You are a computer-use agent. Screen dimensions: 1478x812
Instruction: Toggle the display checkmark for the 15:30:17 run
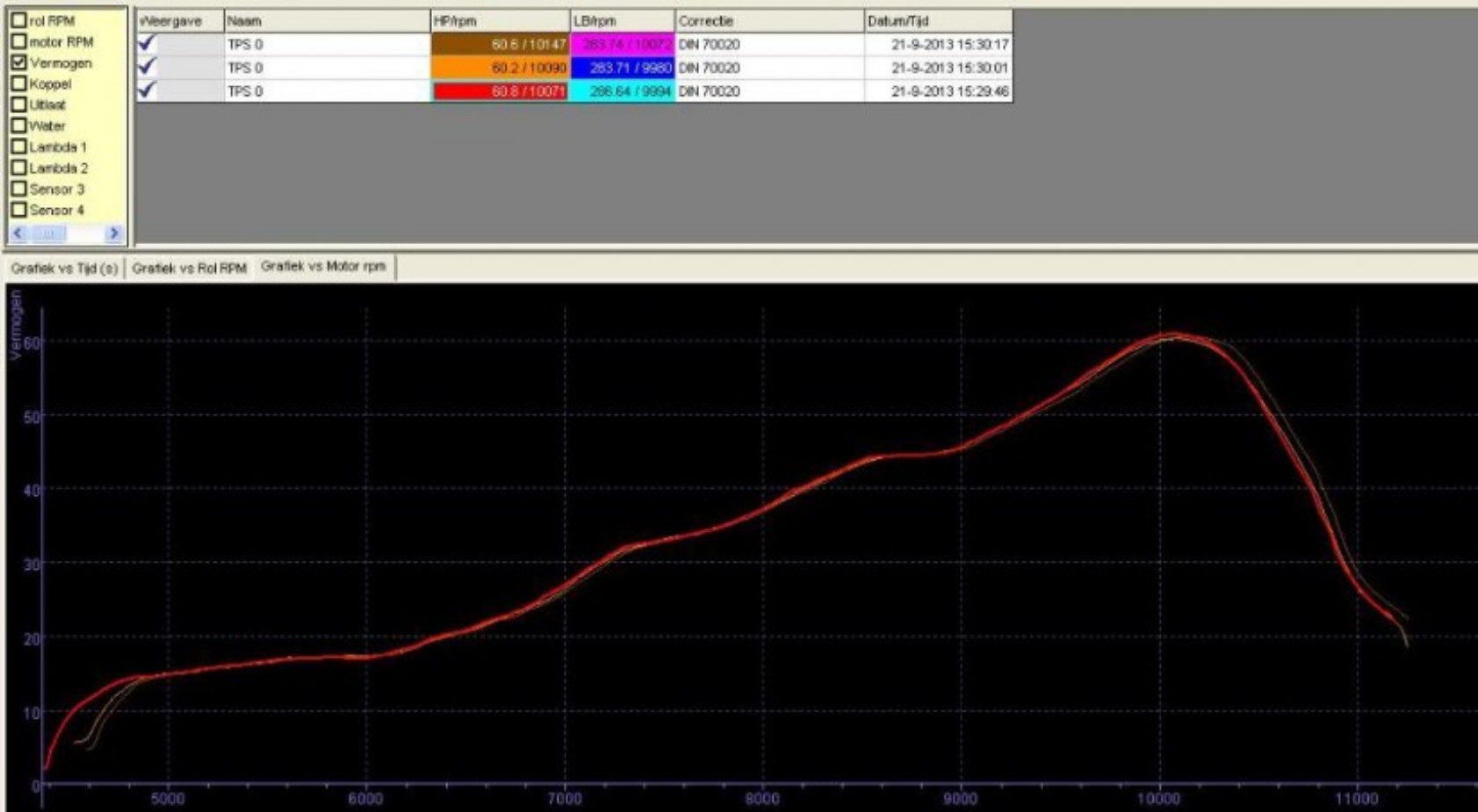point(147,43)
